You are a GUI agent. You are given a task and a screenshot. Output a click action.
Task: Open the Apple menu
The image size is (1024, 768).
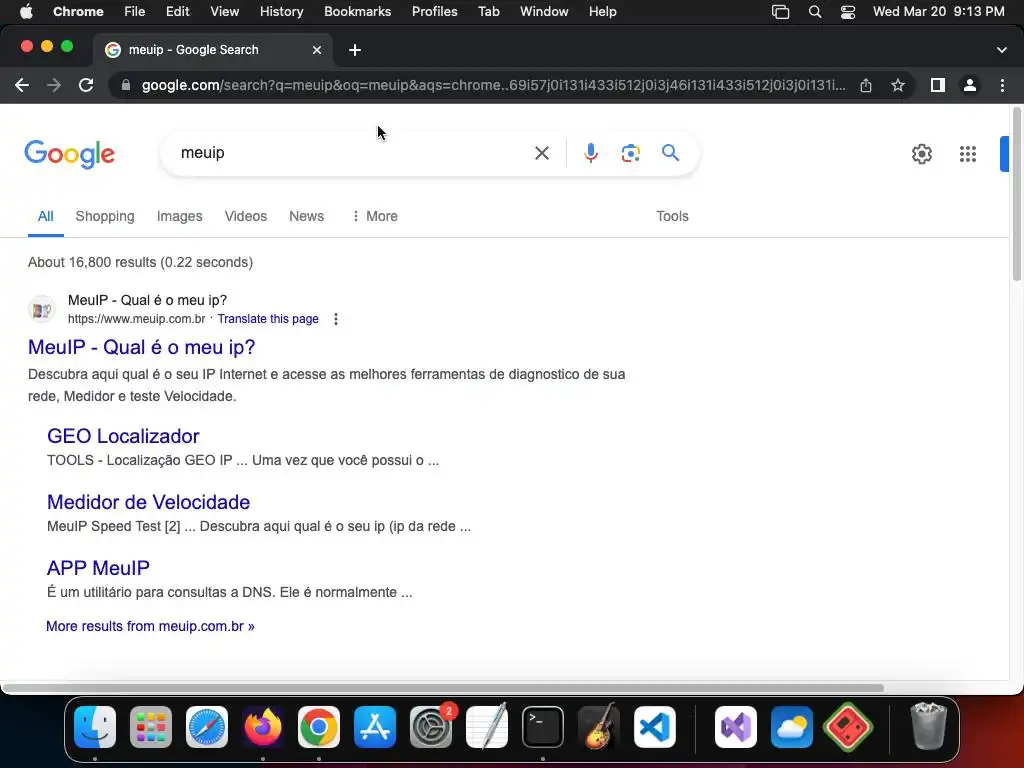(x=26, y=12)
